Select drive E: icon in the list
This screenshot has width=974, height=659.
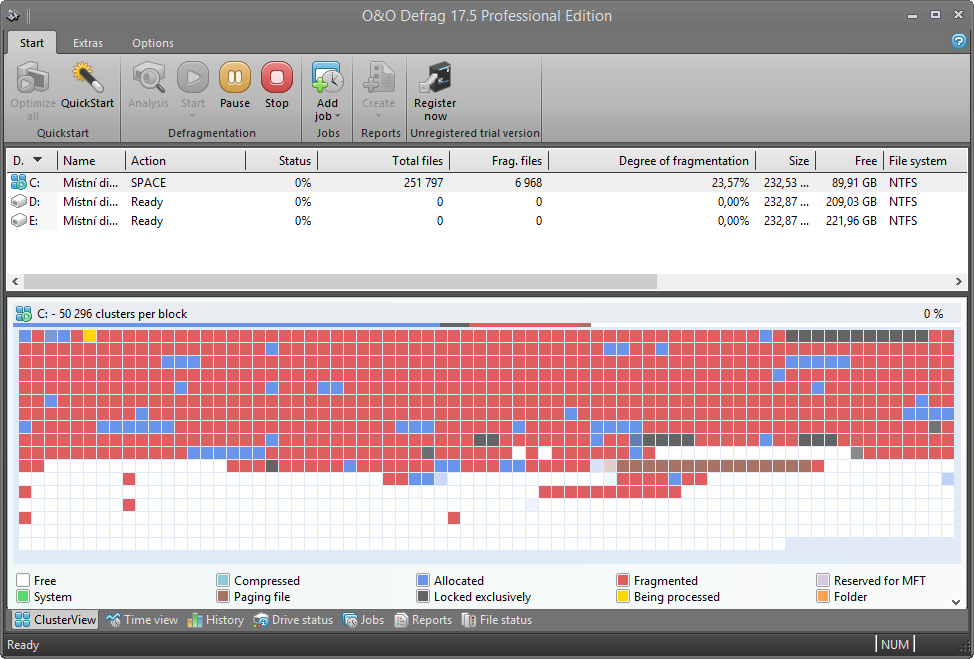coord(19,220)
